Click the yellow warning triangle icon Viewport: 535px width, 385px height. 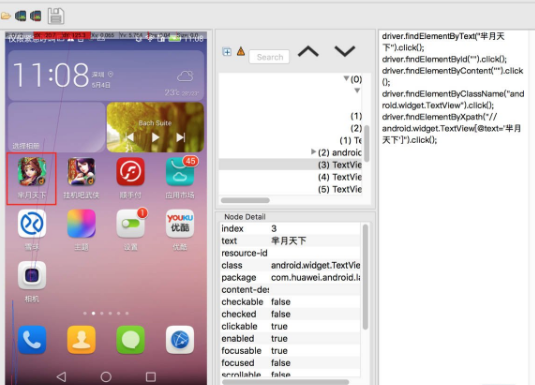(x=241, y=52)
